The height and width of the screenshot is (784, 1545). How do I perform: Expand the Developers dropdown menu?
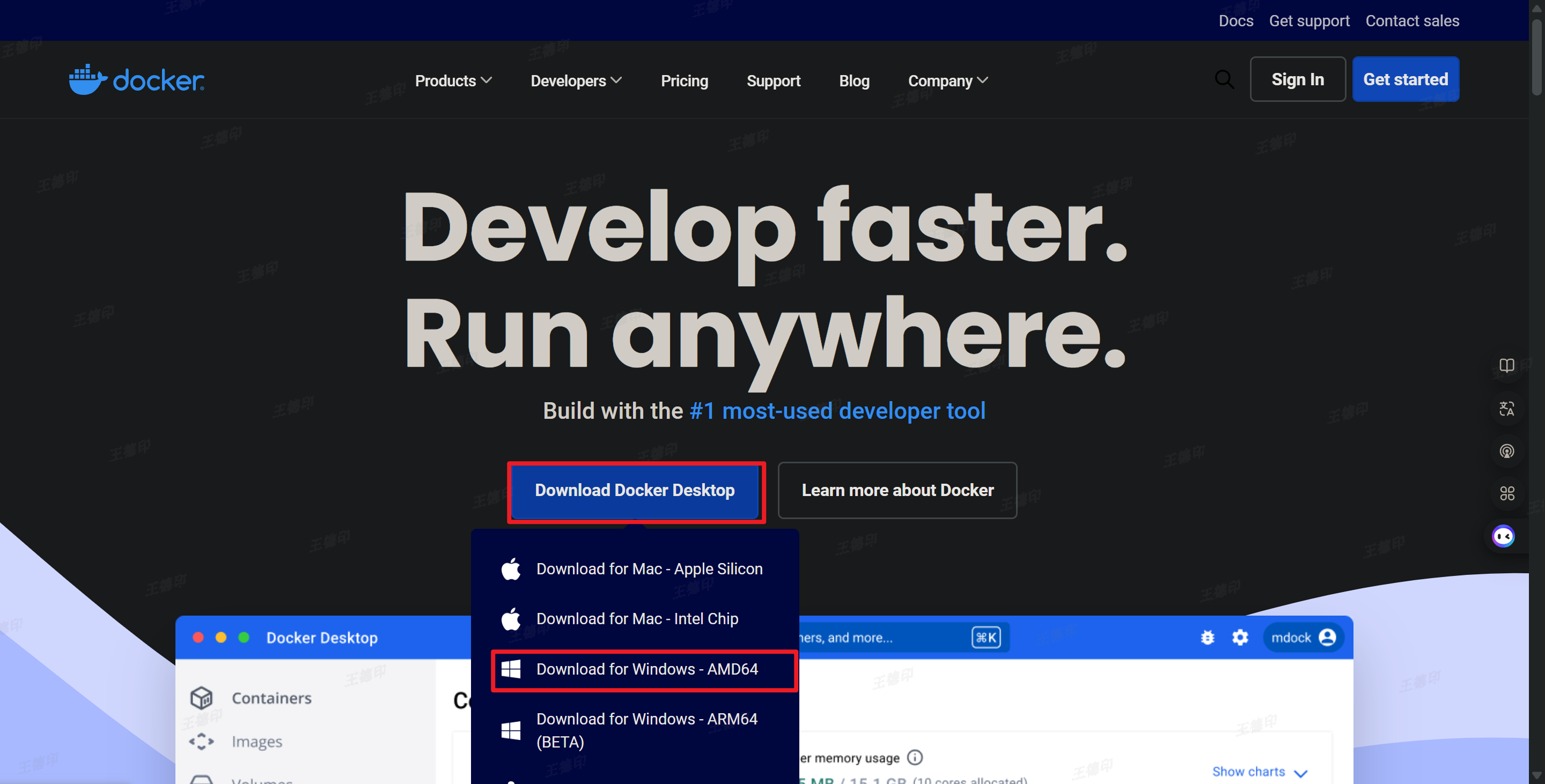click(x=576, y=80)
